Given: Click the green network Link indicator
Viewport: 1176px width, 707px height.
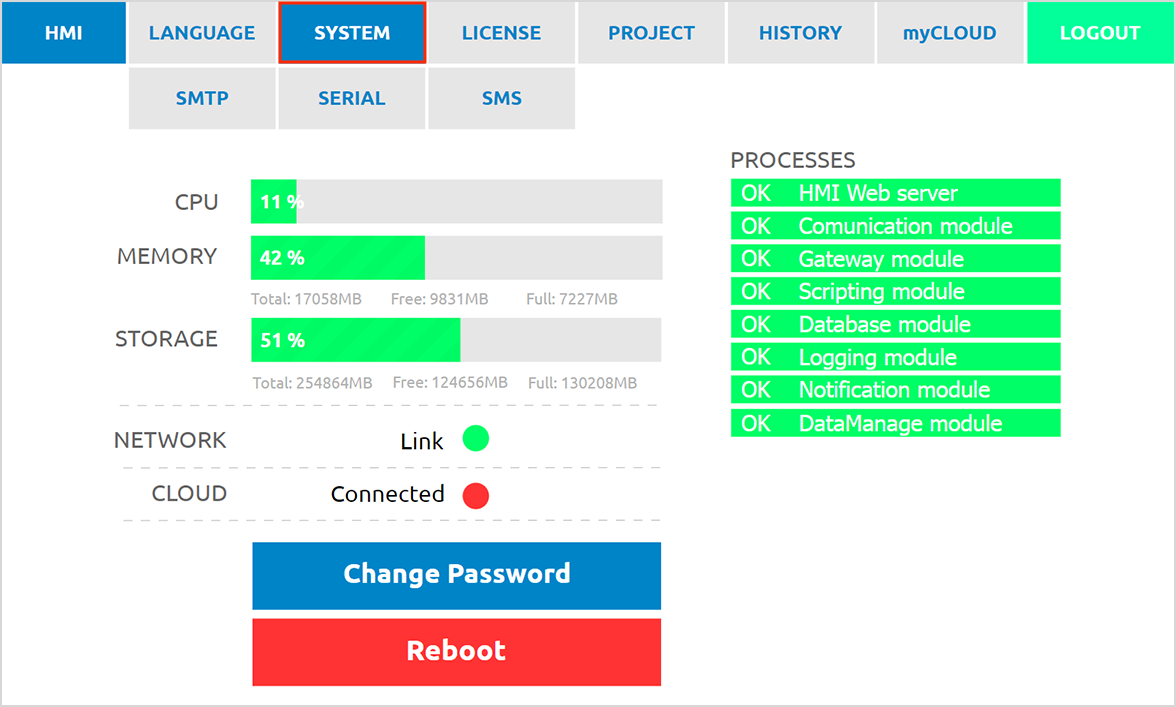Looking at the screenshot, I should coord(476,439).
